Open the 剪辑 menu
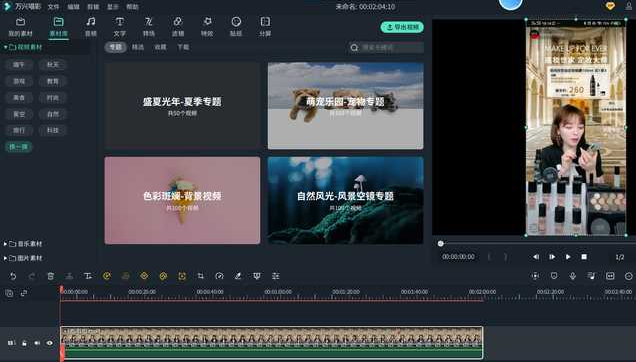Viewport: 636px width, 362px height. [93, 7]
